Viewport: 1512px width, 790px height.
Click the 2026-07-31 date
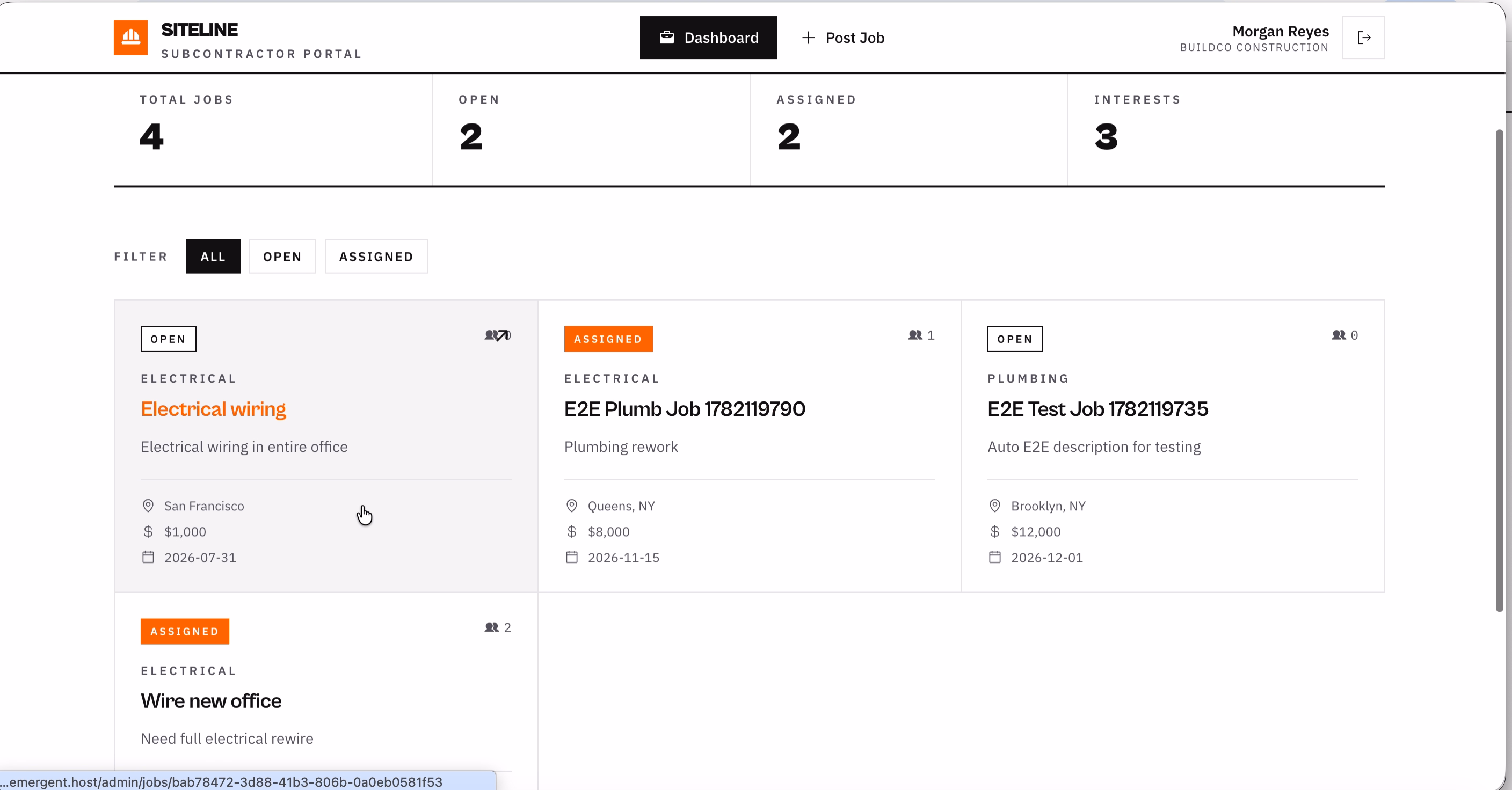tap(200, 557)
